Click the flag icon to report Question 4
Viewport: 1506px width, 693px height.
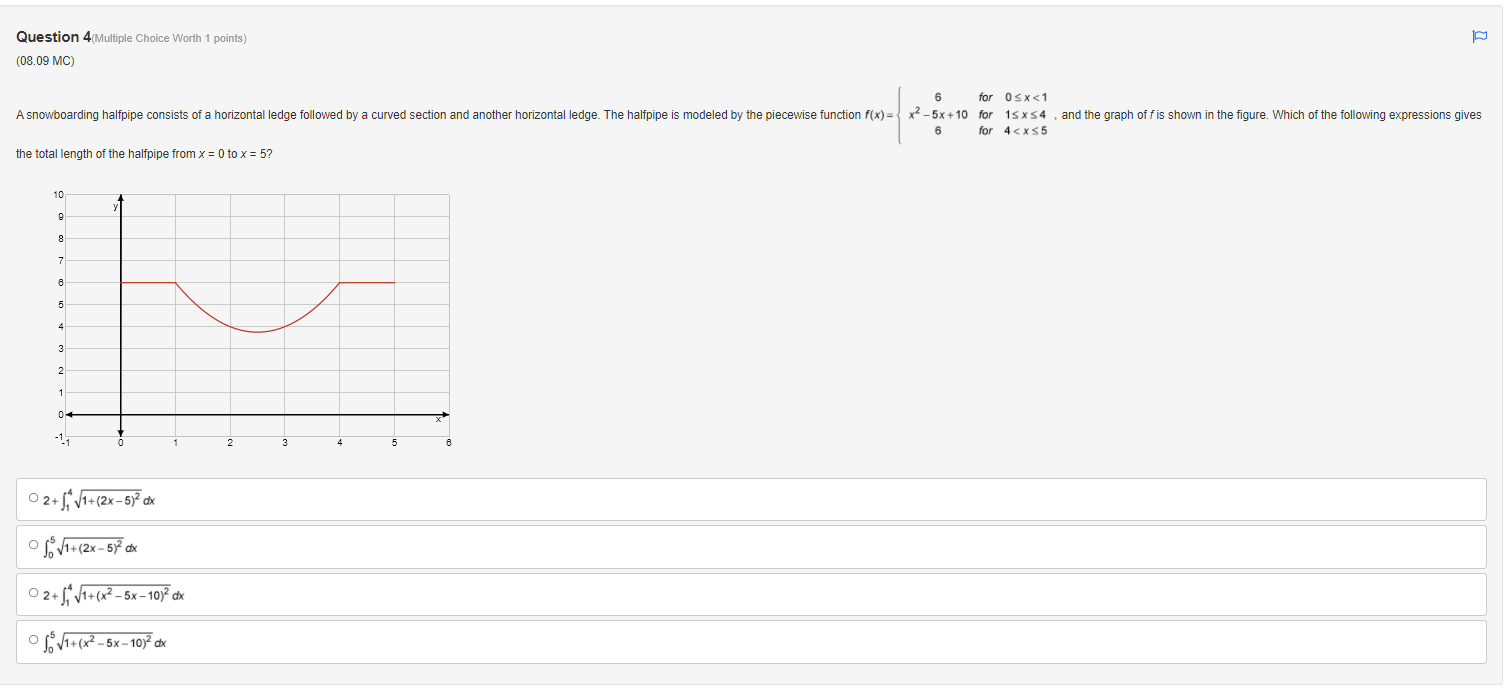coord(1481,34)
